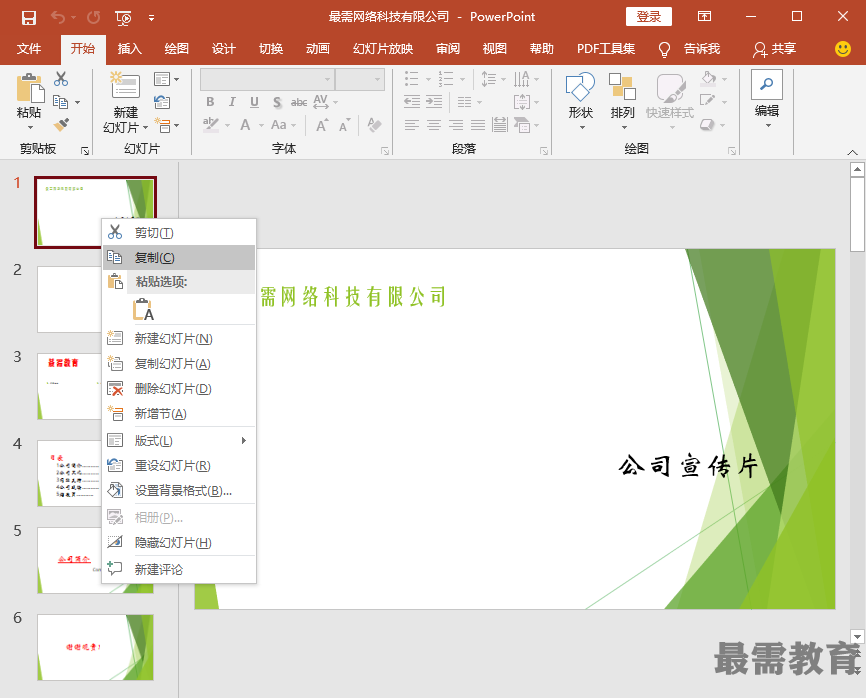
Task: Toggle Bold formatting
Action: tap(210, 102)
